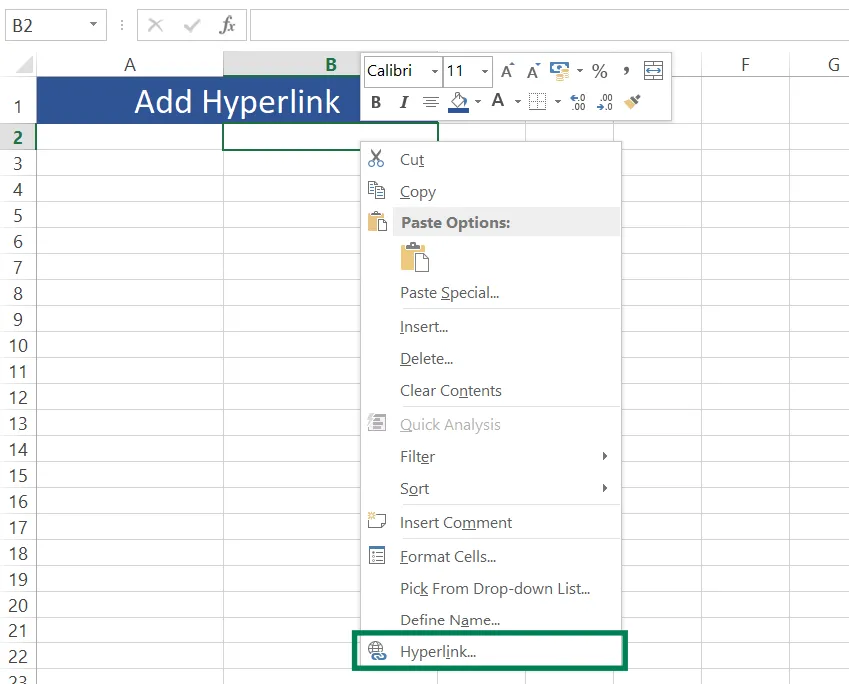Screen dimensions: 849x684
Task: Select row 18 header
Action: (x=18, y=553)
